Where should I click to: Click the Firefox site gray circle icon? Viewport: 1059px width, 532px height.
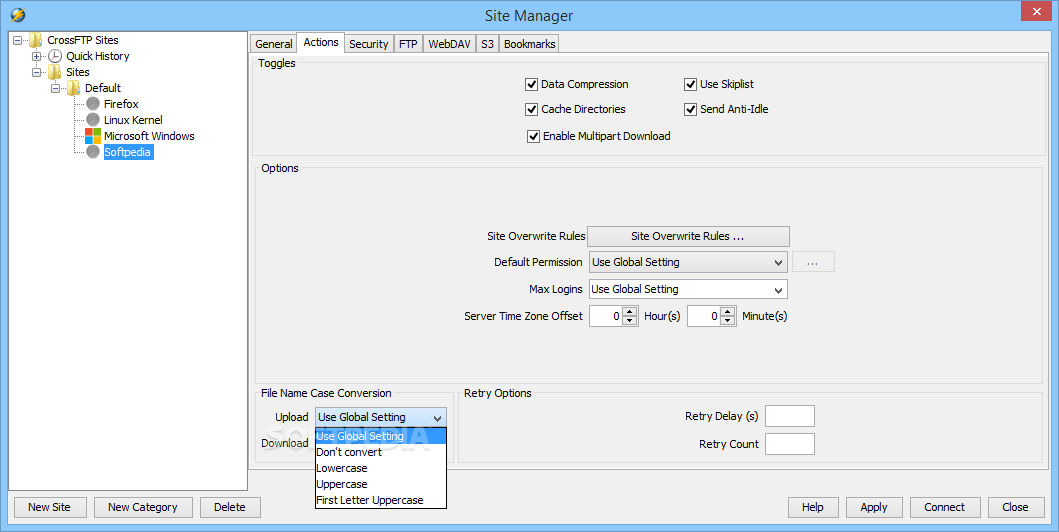[93, 104]
